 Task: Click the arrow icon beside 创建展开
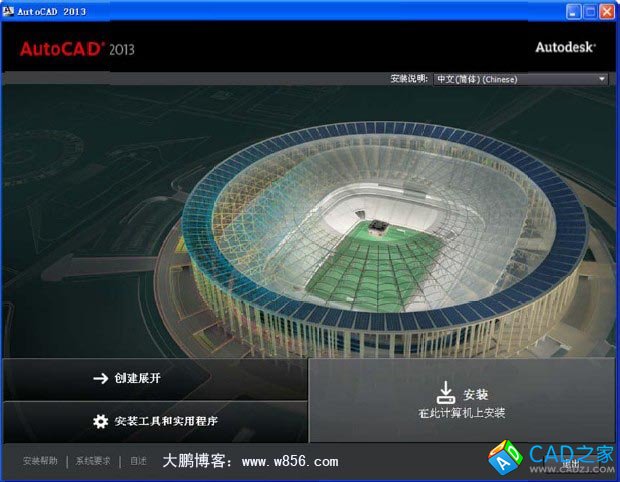(100, 378)
